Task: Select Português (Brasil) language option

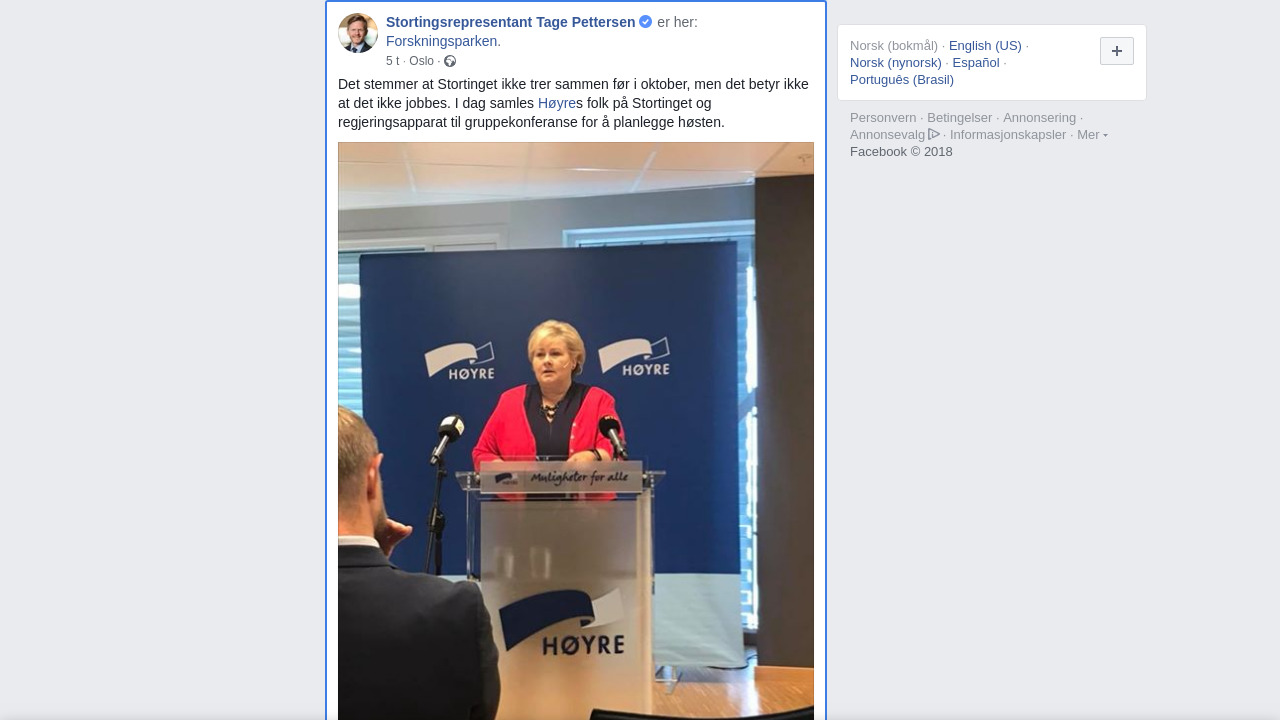Action: pyautogui.click(x=902, y=80)
